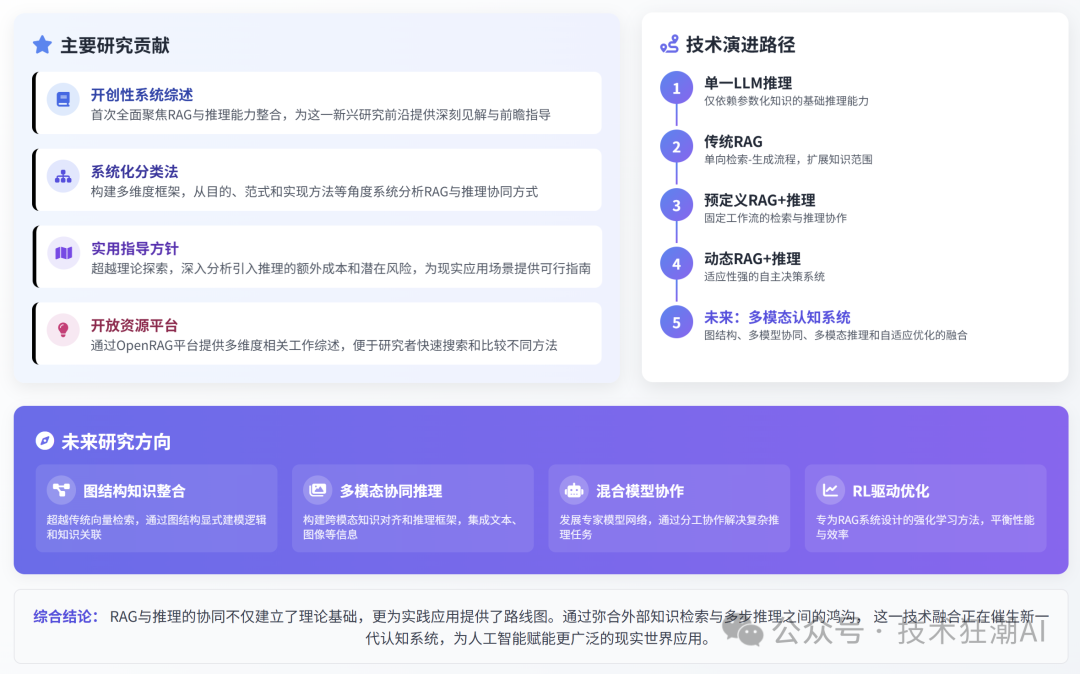Image resolution: width=1080 pixels, height=674 pixels.
Task: Select step 5 circle for 未来 多模态认知系统
Action: click(x=676, y=322)
